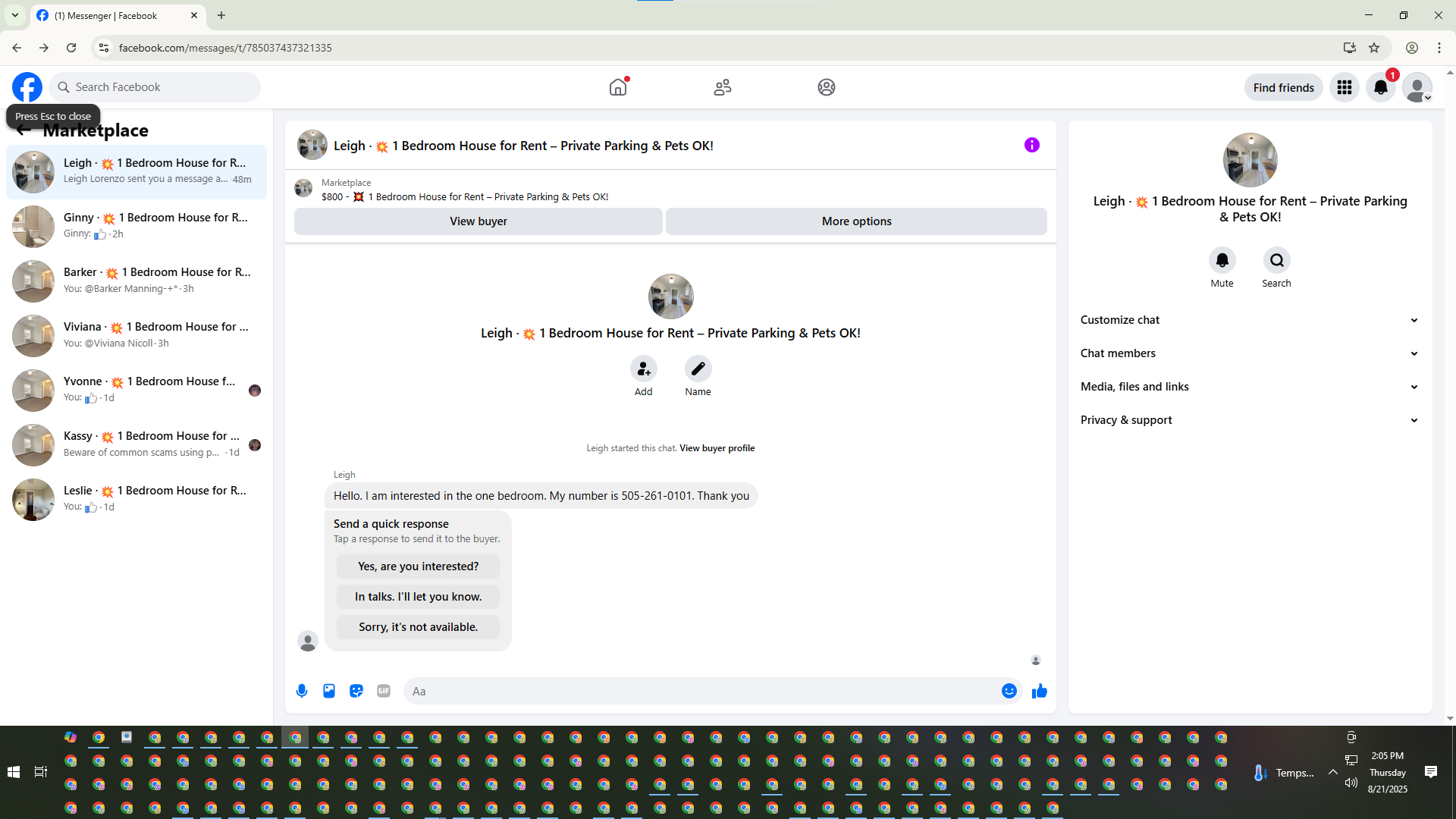Mute the conversation with bell icon
The width and height of the screenshot is (1456, 819).
(1222, 261)
